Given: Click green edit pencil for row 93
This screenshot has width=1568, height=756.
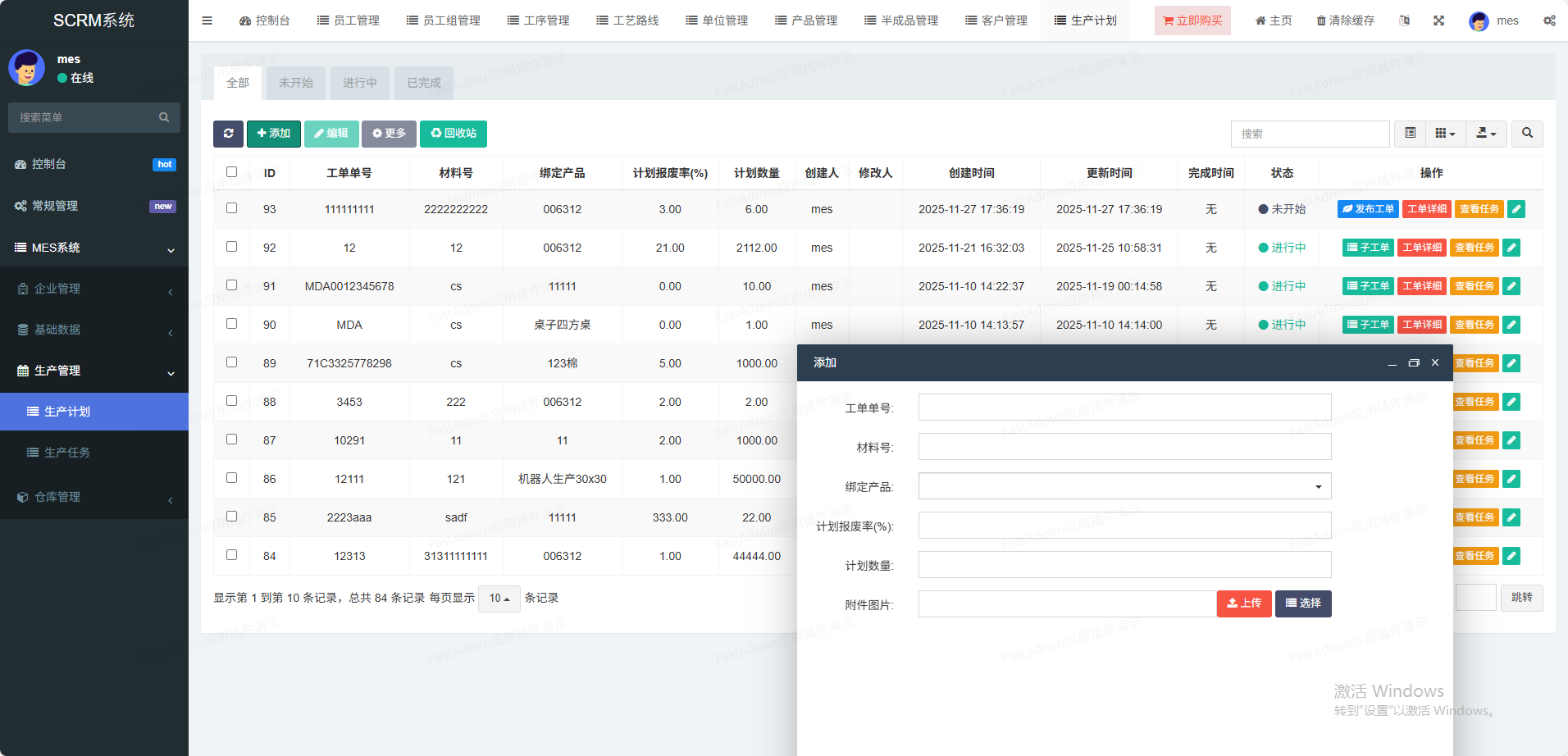Looking at the screenshot, I should pos(1516,209).
